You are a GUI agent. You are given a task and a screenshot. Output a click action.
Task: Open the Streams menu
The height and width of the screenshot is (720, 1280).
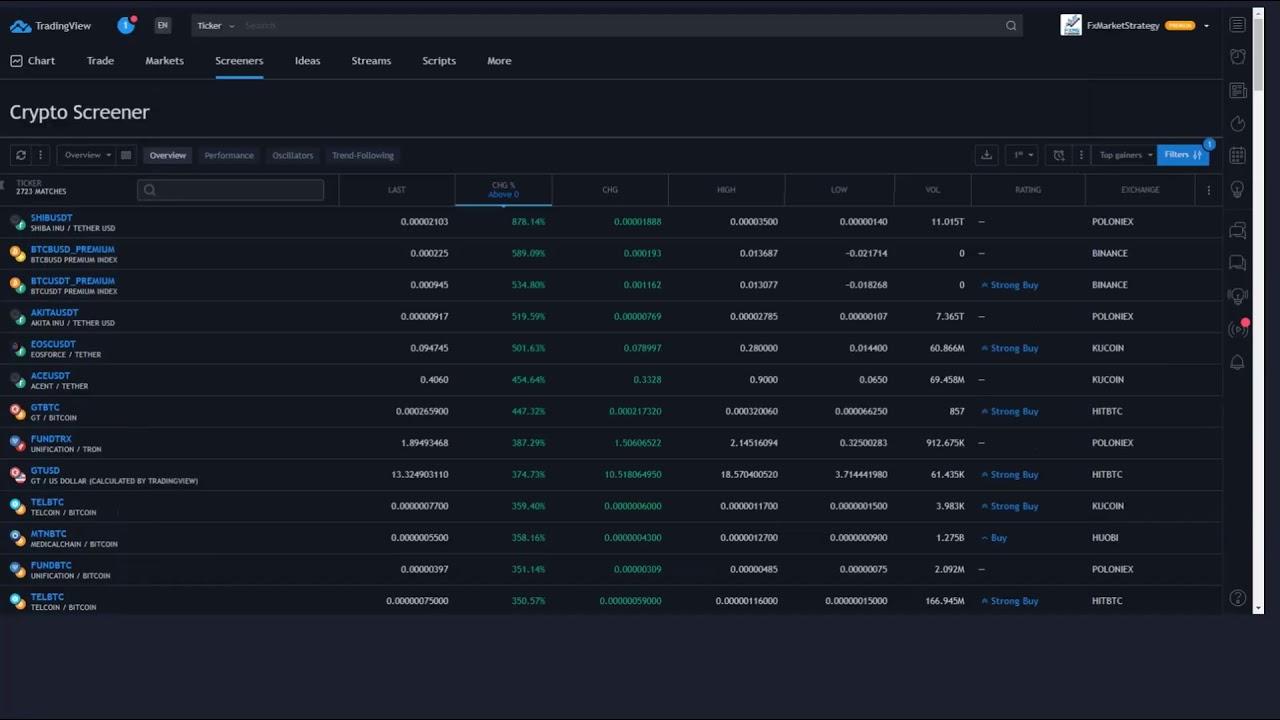pos(371,61)
